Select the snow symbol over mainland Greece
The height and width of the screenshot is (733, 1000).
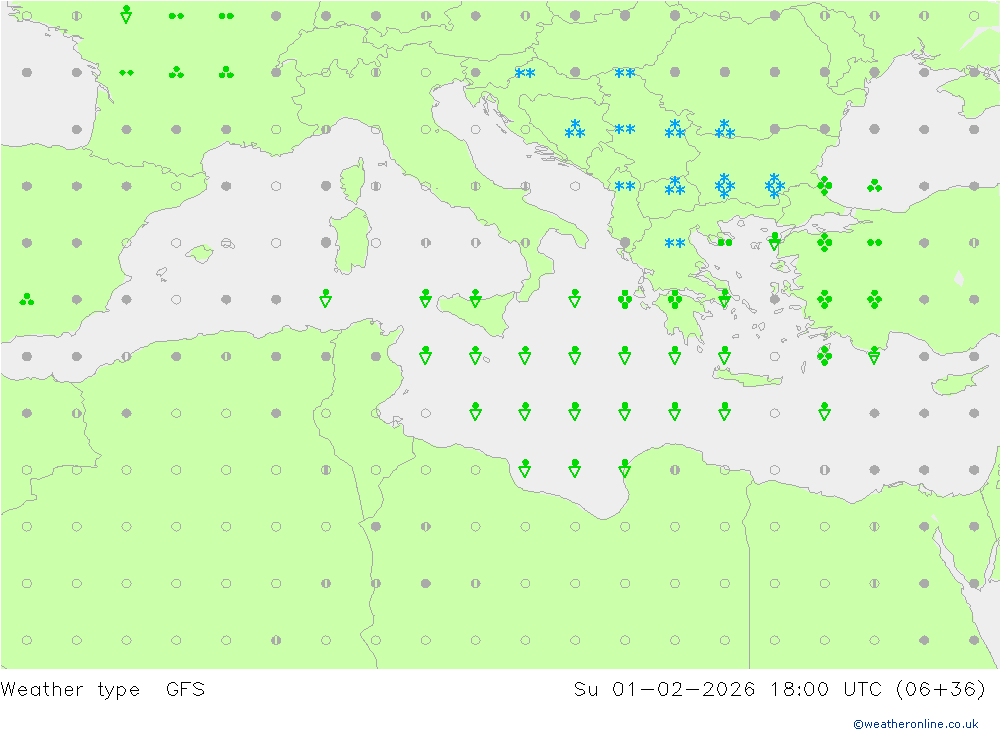click(x=675, y=243)
